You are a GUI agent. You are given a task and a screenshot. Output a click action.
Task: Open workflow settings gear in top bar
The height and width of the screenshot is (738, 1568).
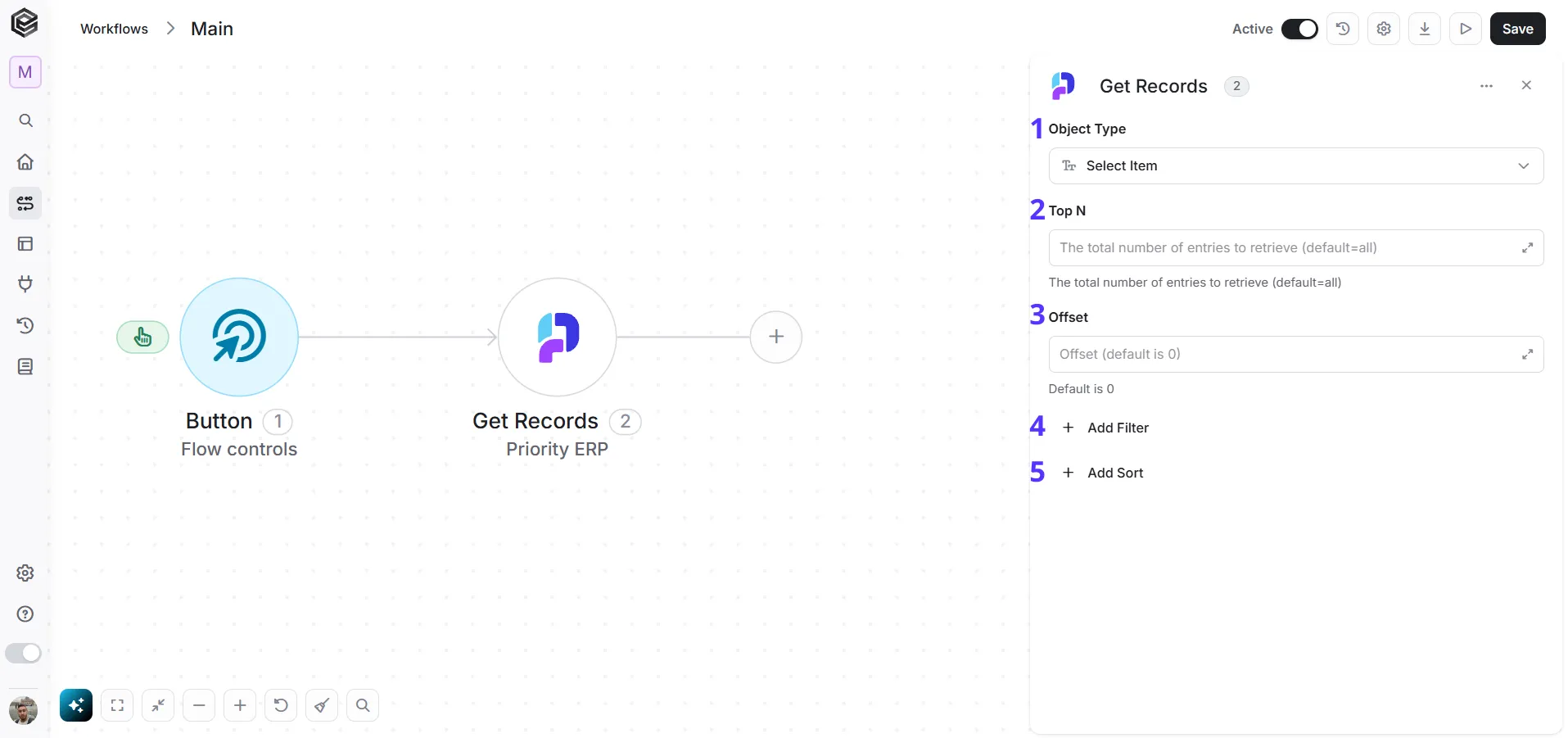[x=1384, y=29]
